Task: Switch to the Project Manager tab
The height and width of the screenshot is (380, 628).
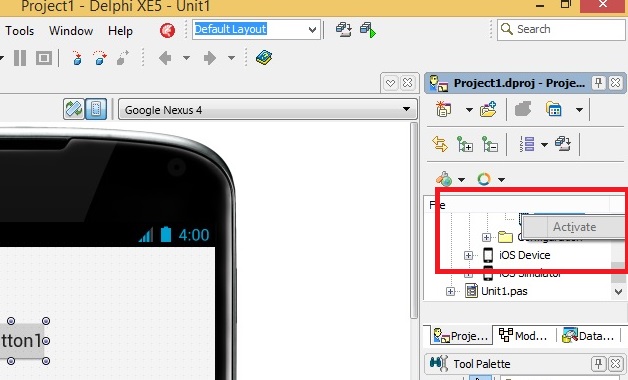Action: click(461, 336)
